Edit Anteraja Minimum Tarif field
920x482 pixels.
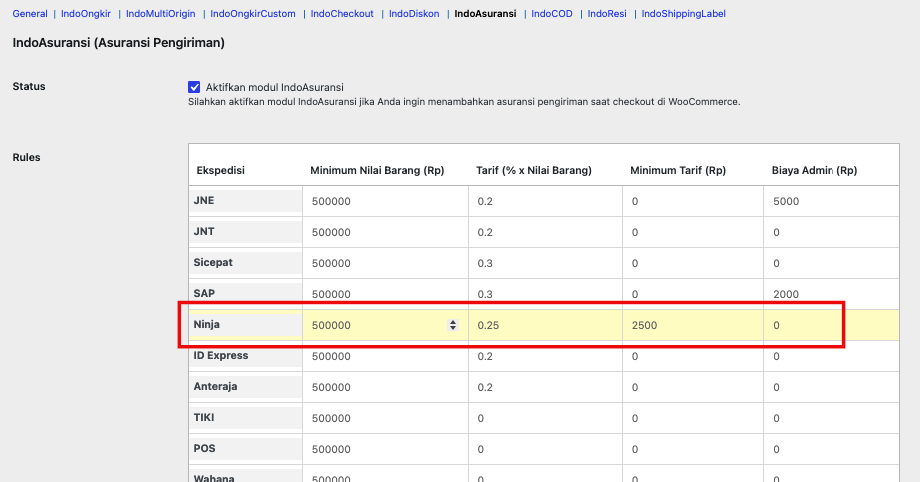pos(693,387)
